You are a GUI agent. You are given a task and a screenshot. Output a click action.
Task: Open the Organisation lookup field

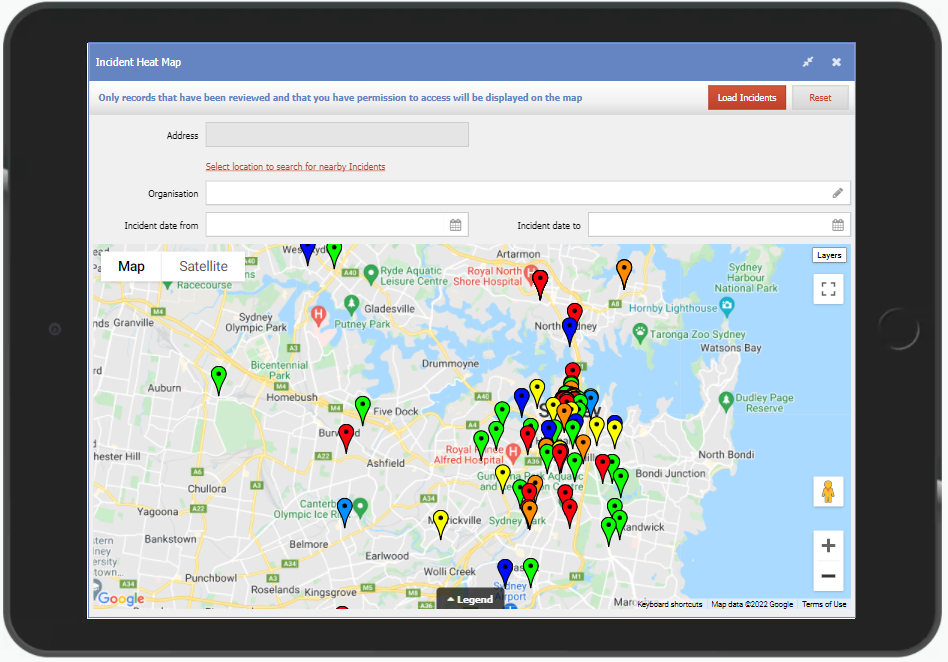coord(520,192)
